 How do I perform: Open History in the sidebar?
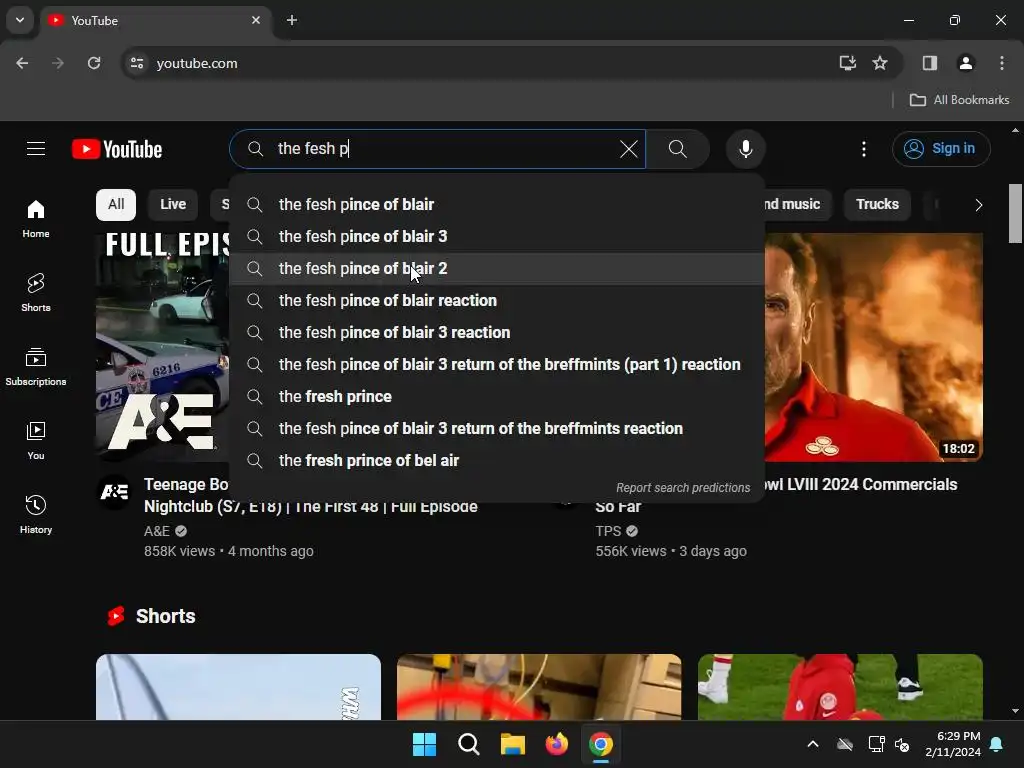pos(36,515)
